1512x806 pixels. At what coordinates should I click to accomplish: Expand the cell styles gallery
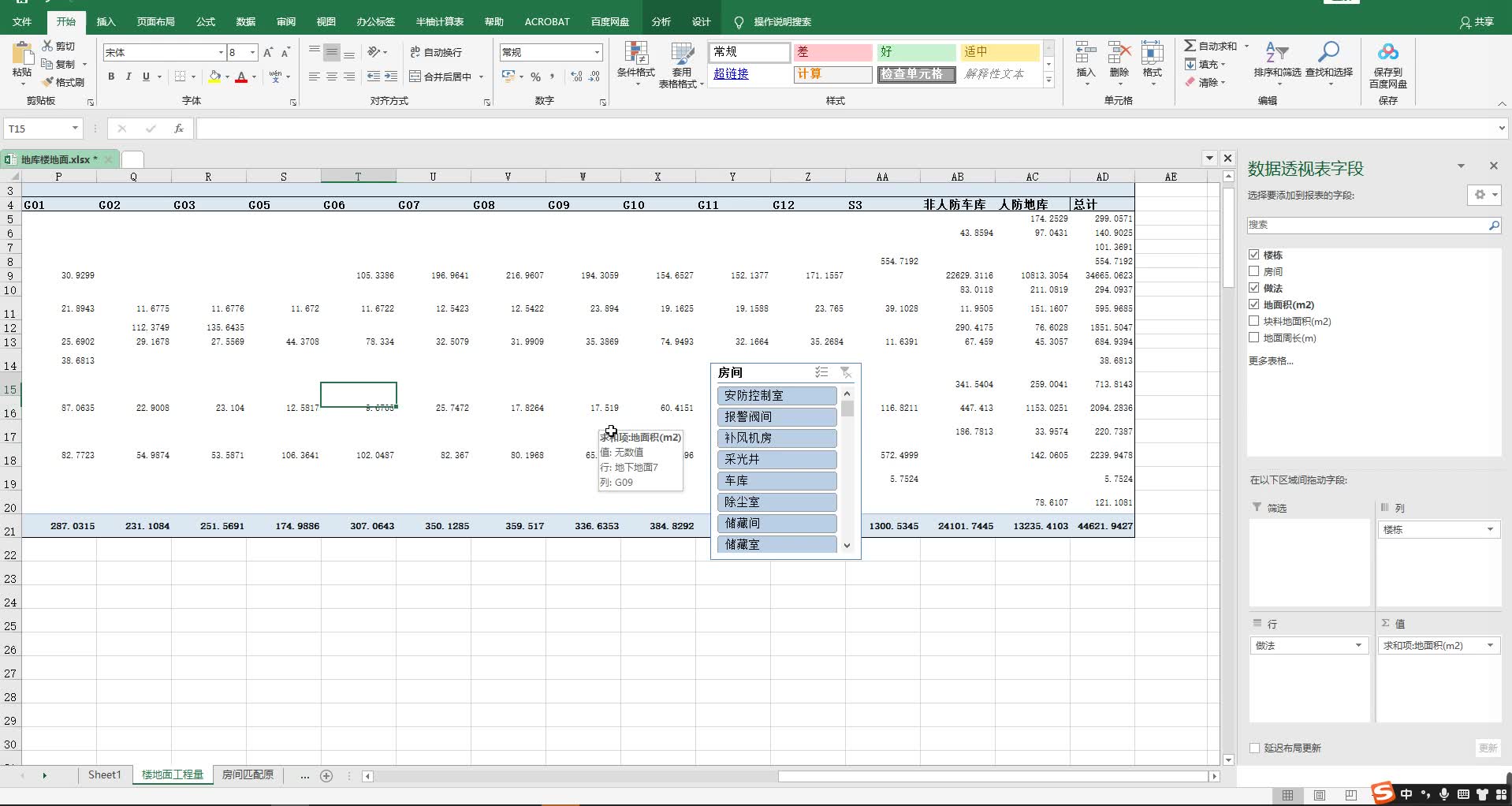pos(1048,80)
